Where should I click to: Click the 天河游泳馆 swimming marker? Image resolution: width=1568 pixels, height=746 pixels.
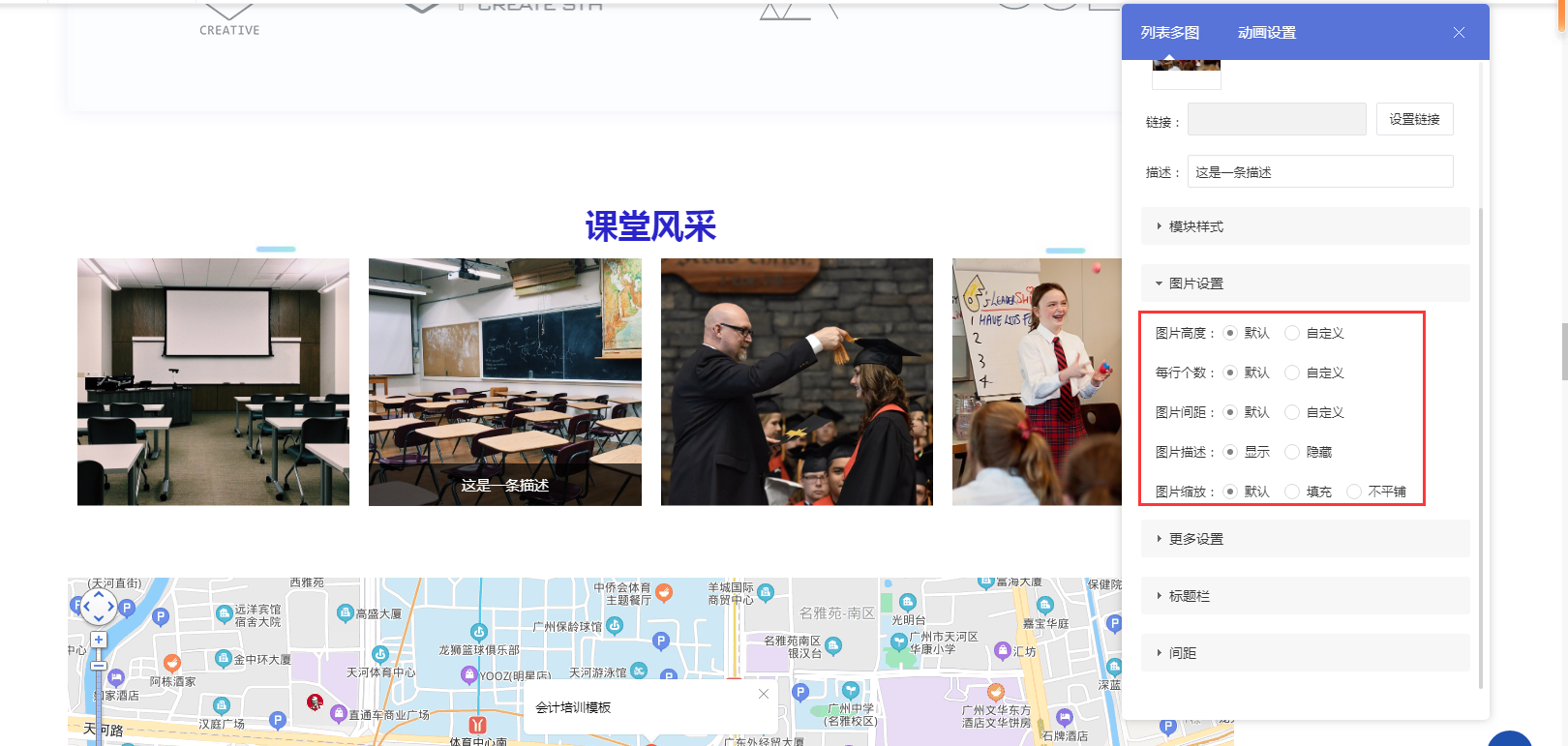639,671
